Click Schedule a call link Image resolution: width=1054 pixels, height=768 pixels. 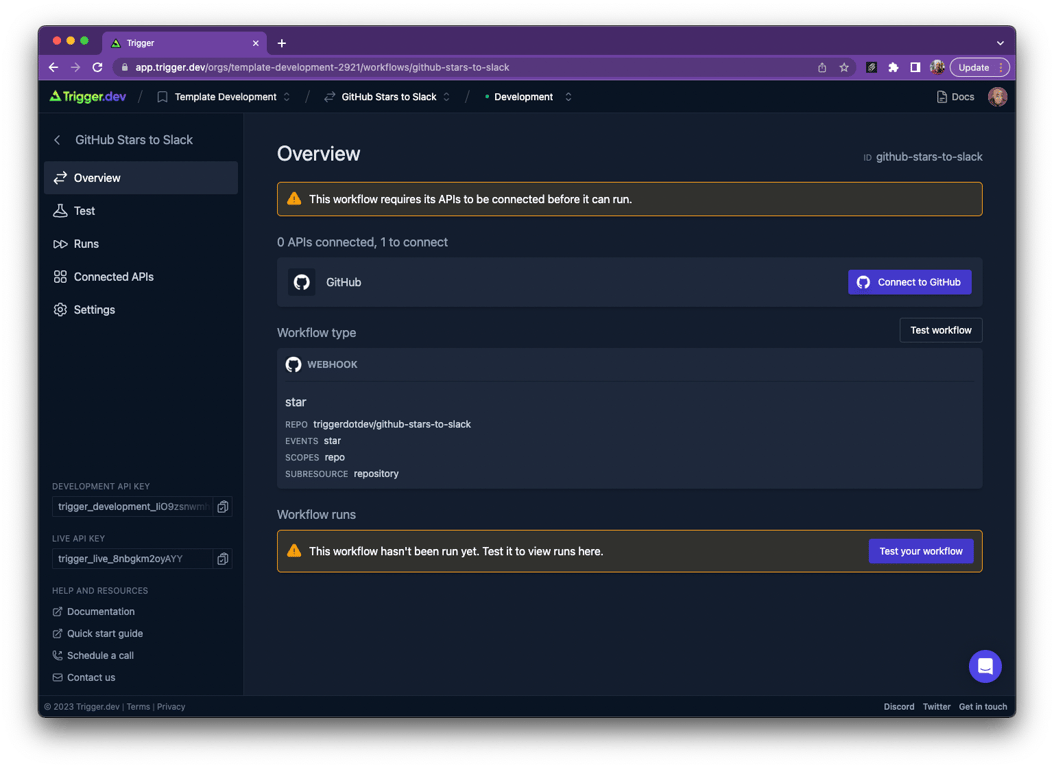point(93,656)
